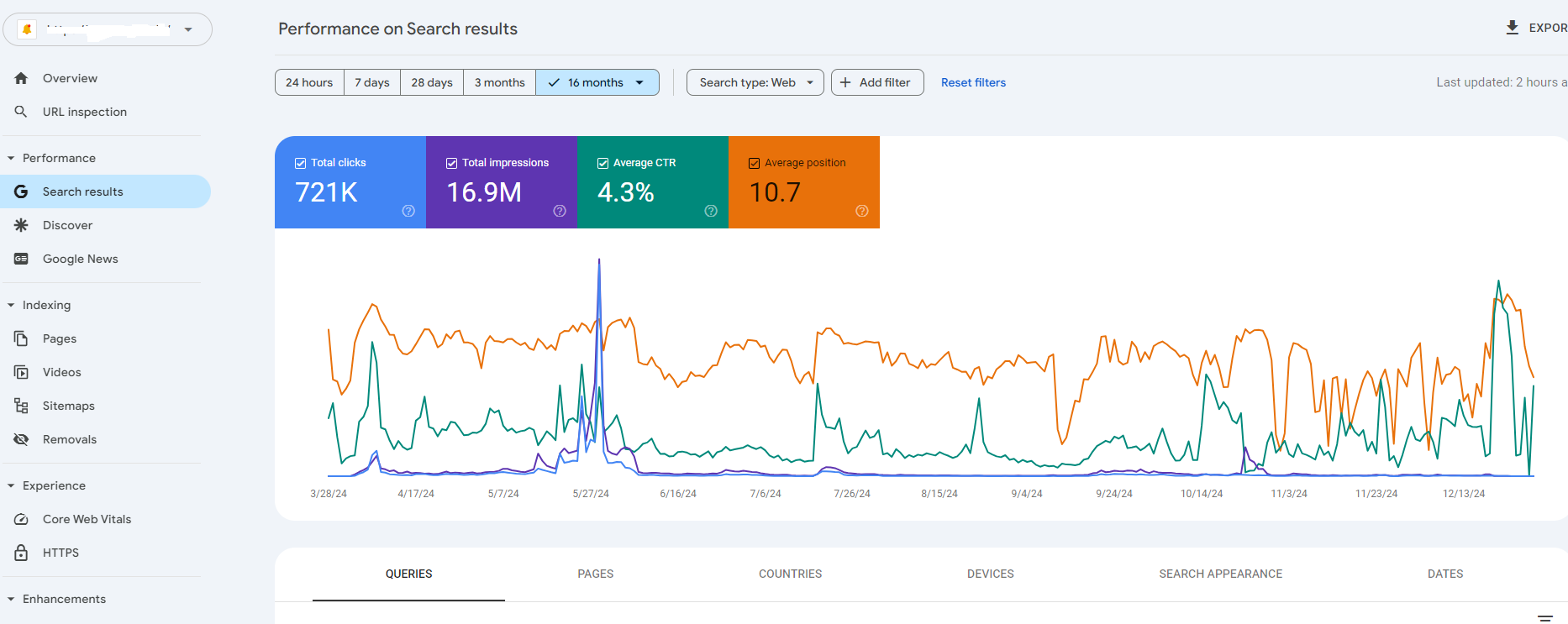Disable the Average position checkbox
The image size is (1568, 624).
754,163
